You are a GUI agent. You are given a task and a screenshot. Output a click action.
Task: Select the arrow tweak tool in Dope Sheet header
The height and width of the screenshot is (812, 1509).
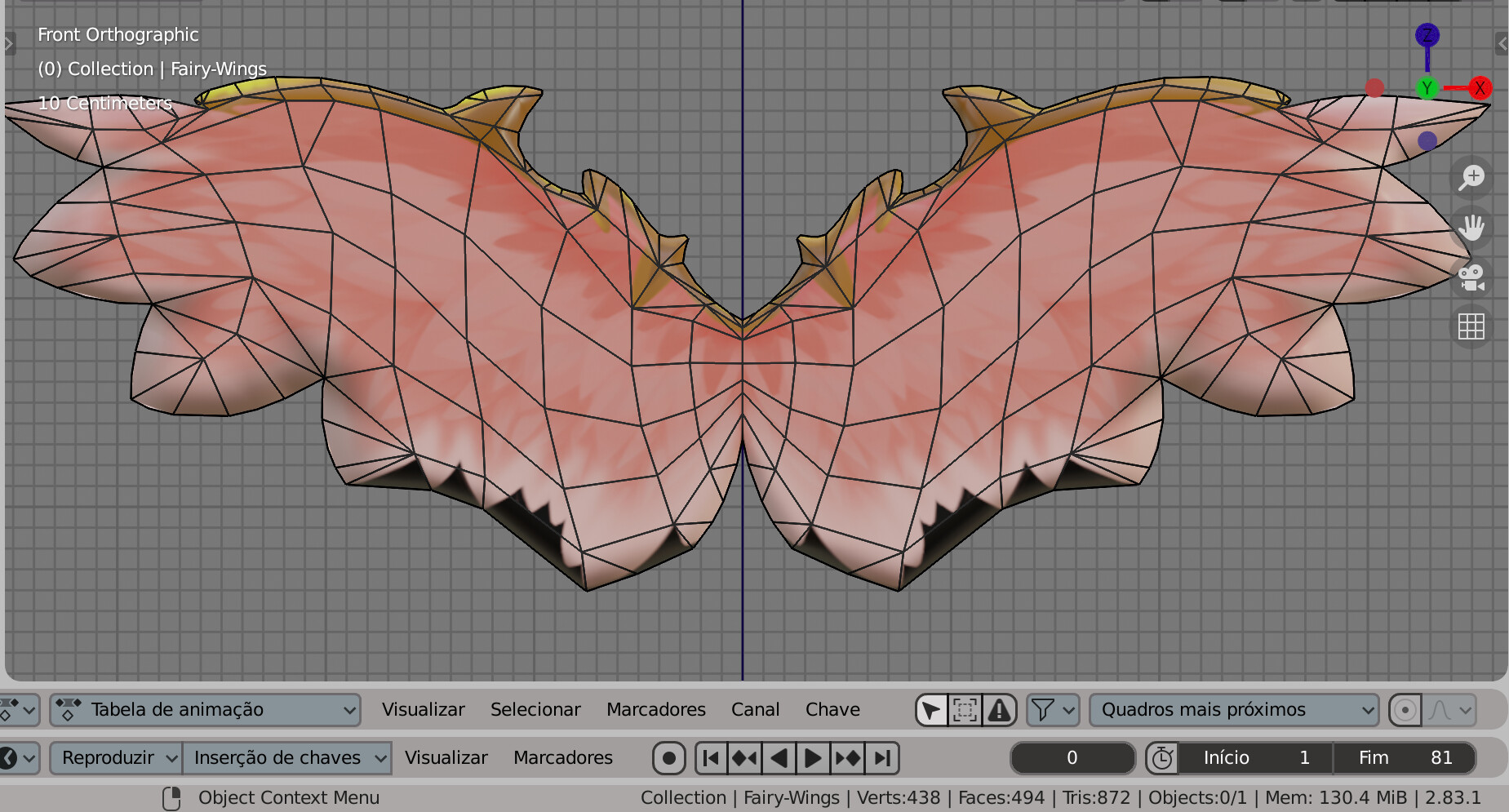click(x=931, y=709)
